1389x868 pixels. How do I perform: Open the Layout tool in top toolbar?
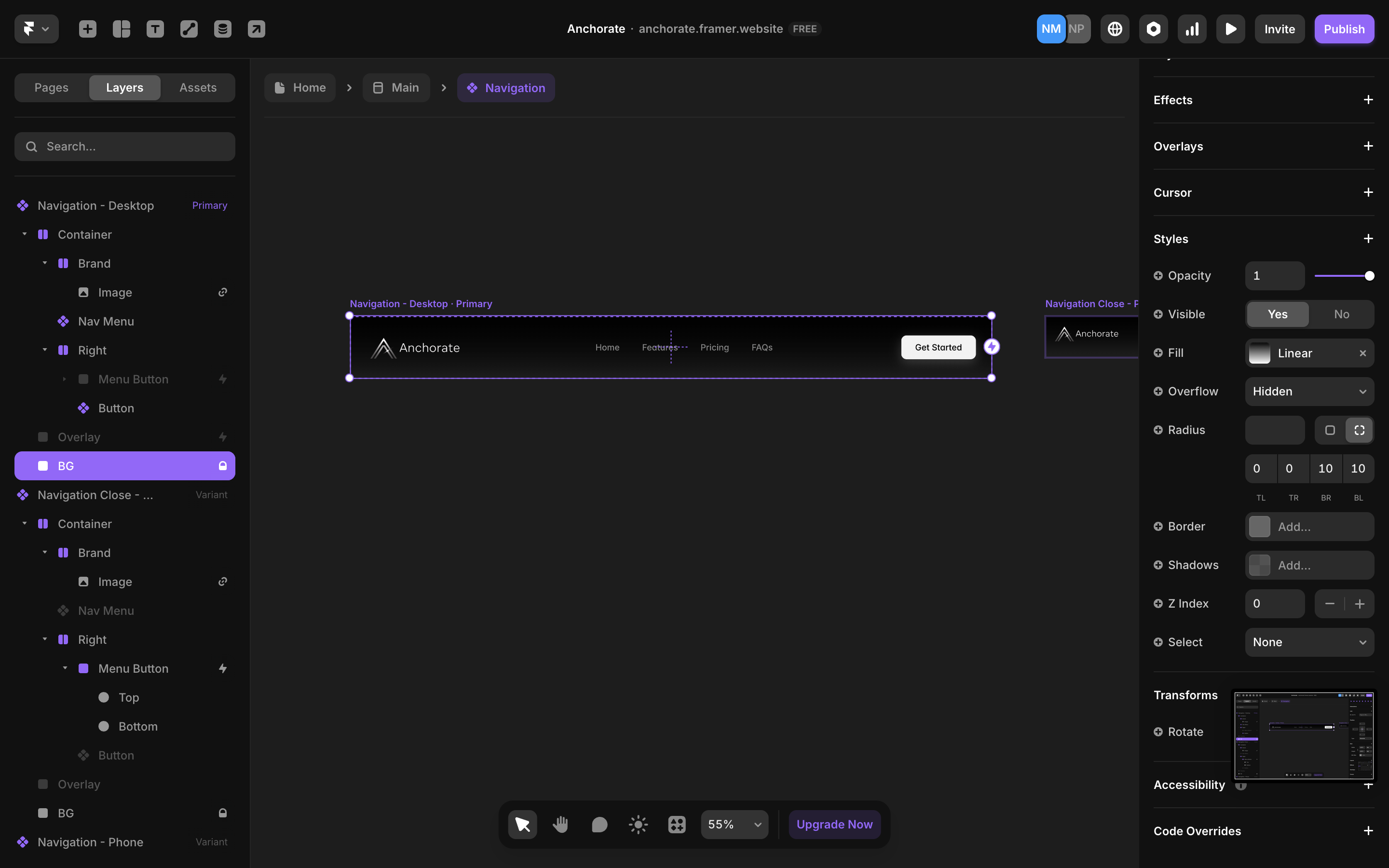pos(121,29)
